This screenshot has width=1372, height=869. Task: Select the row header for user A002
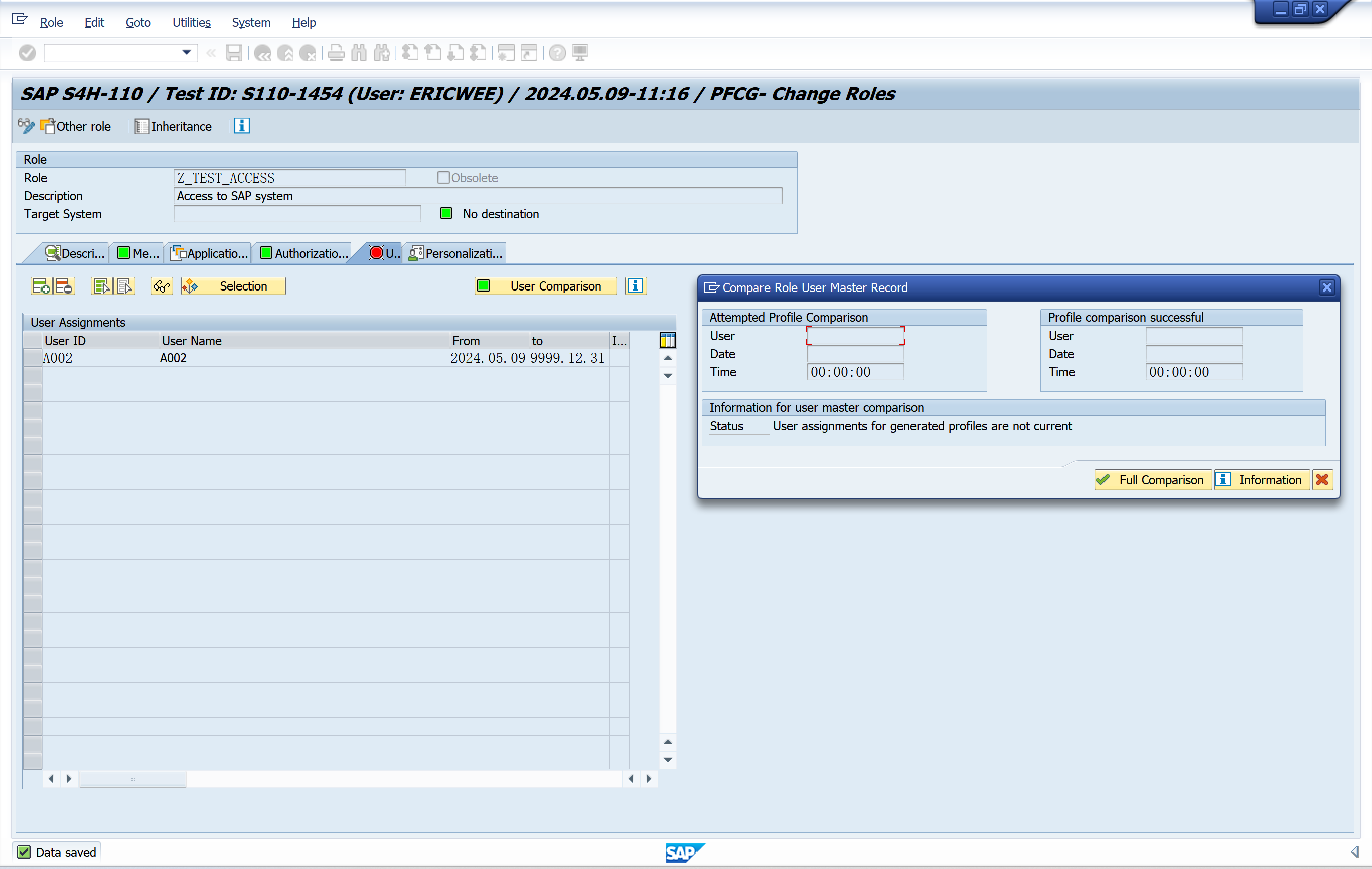point(33,358)
